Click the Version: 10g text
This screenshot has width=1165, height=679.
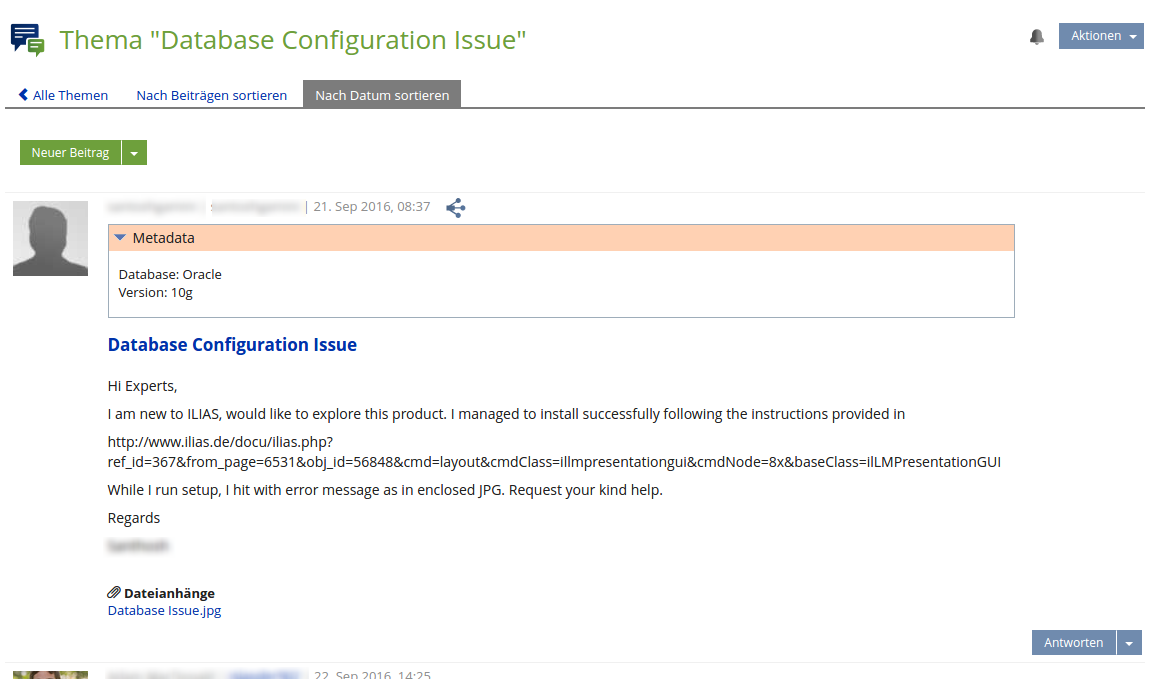155,293
